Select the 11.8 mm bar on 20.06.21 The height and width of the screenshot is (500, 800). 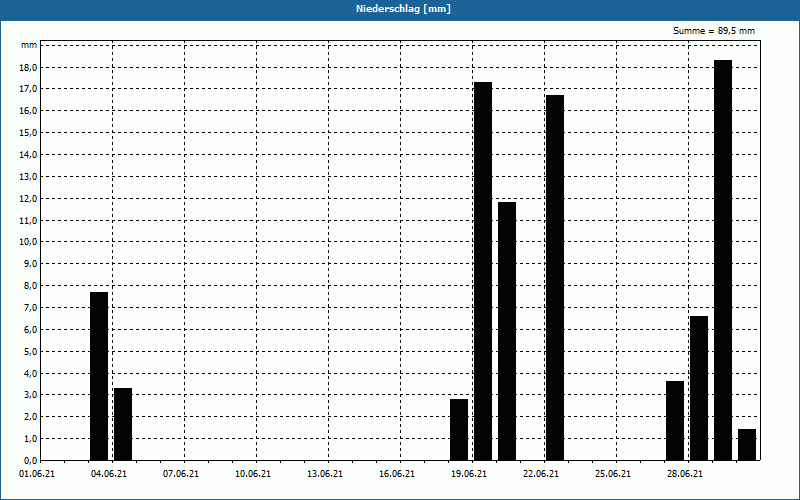pyautogui.click(x=507, y=331)
